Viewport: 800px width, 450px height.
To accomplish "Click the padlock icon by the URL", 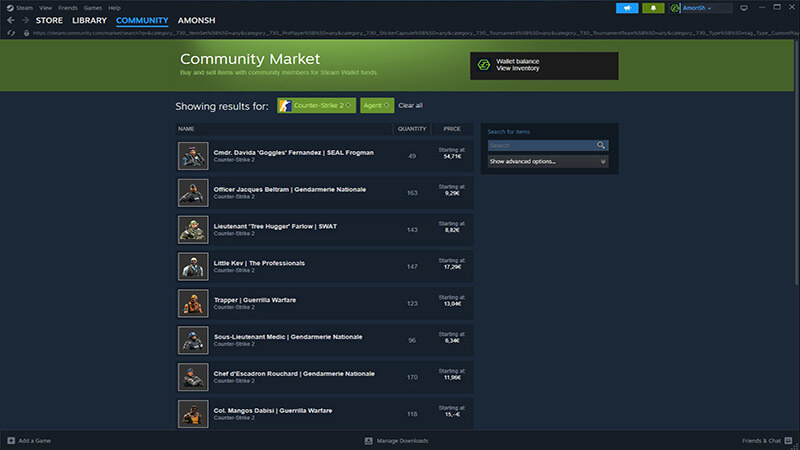I will (x=27, y=33).
